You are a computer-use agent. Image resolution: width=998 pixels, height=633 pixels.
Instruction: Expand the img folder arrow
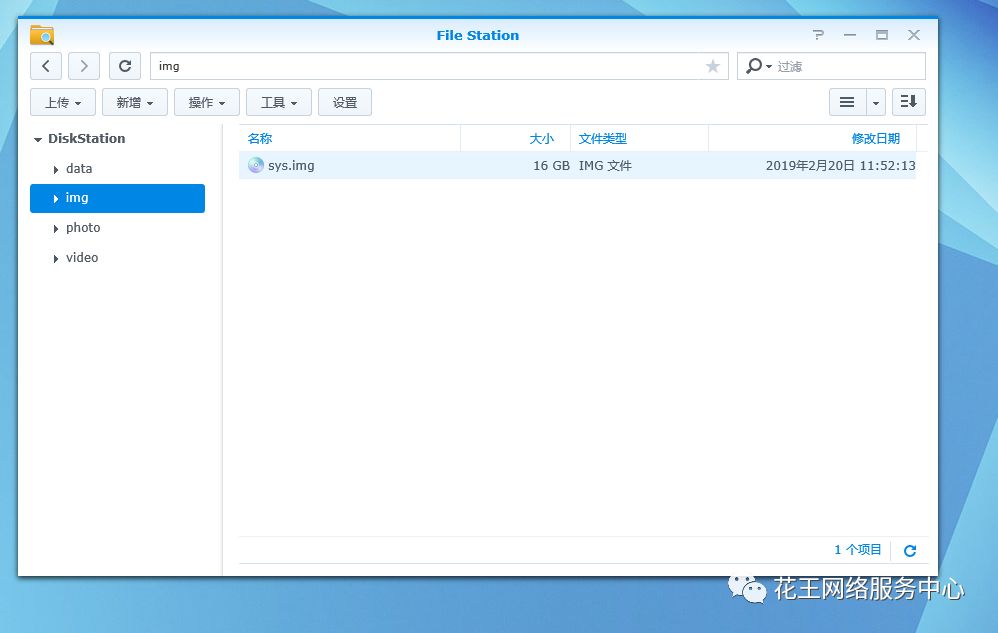(x=56, y=199)
